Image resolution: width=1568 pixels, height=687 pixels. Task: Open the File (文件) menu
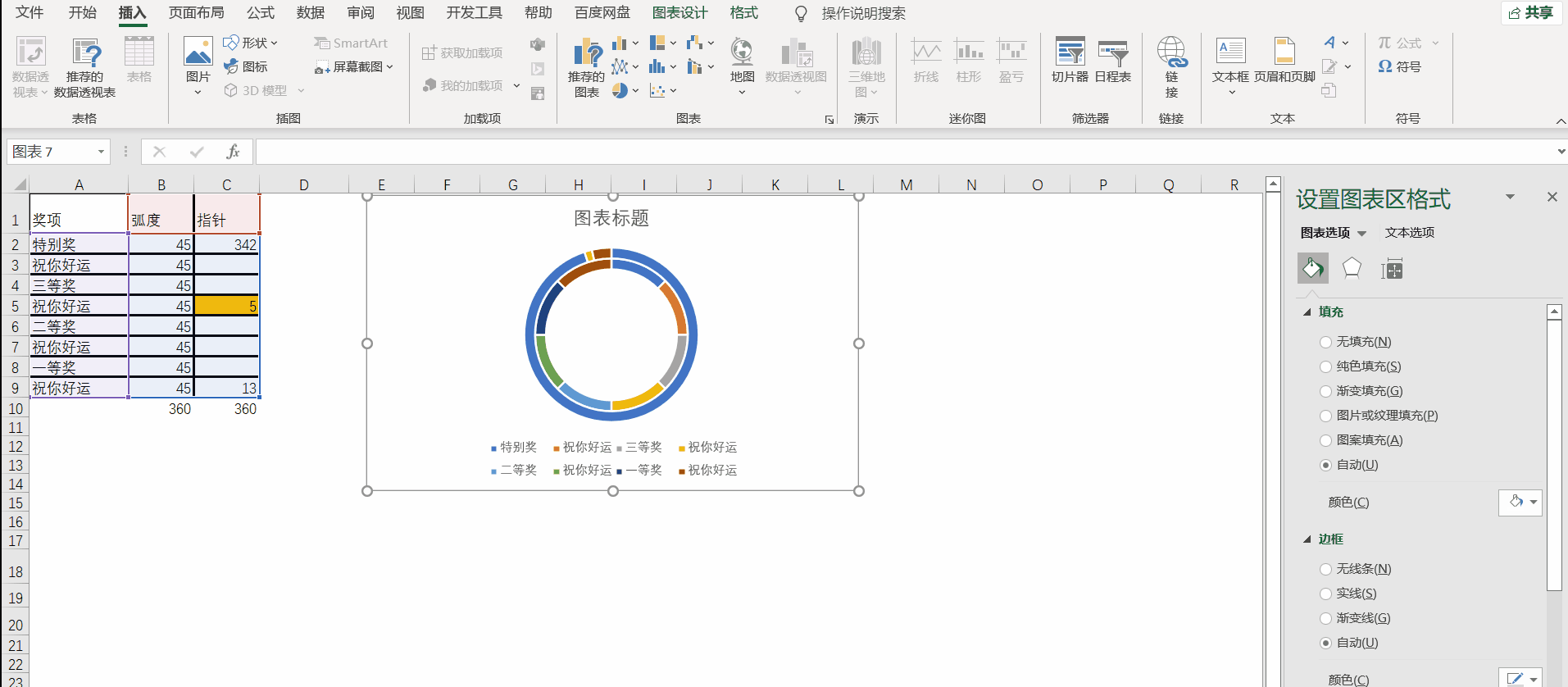point(30,13)
